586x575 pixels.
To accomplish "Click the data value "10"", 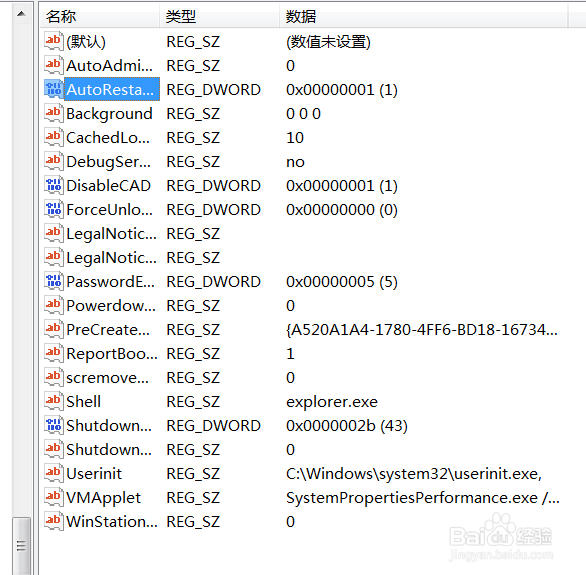I will [x=295, y=137].
